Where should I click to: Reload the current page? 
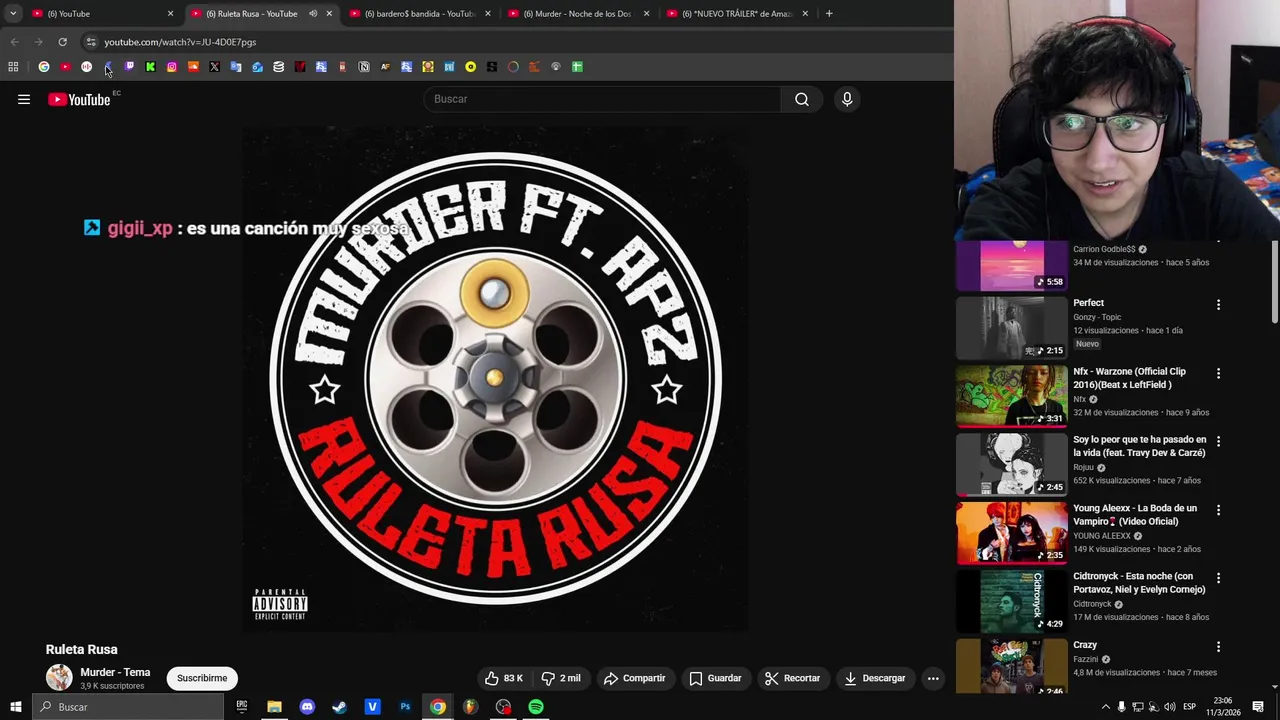[x=62, y=42]
